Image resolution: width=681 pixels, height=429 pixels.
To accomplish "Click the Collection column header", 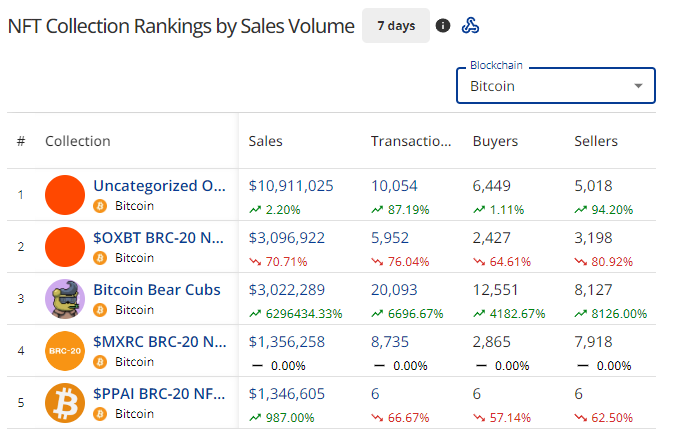I will click(x=78, y=141).
